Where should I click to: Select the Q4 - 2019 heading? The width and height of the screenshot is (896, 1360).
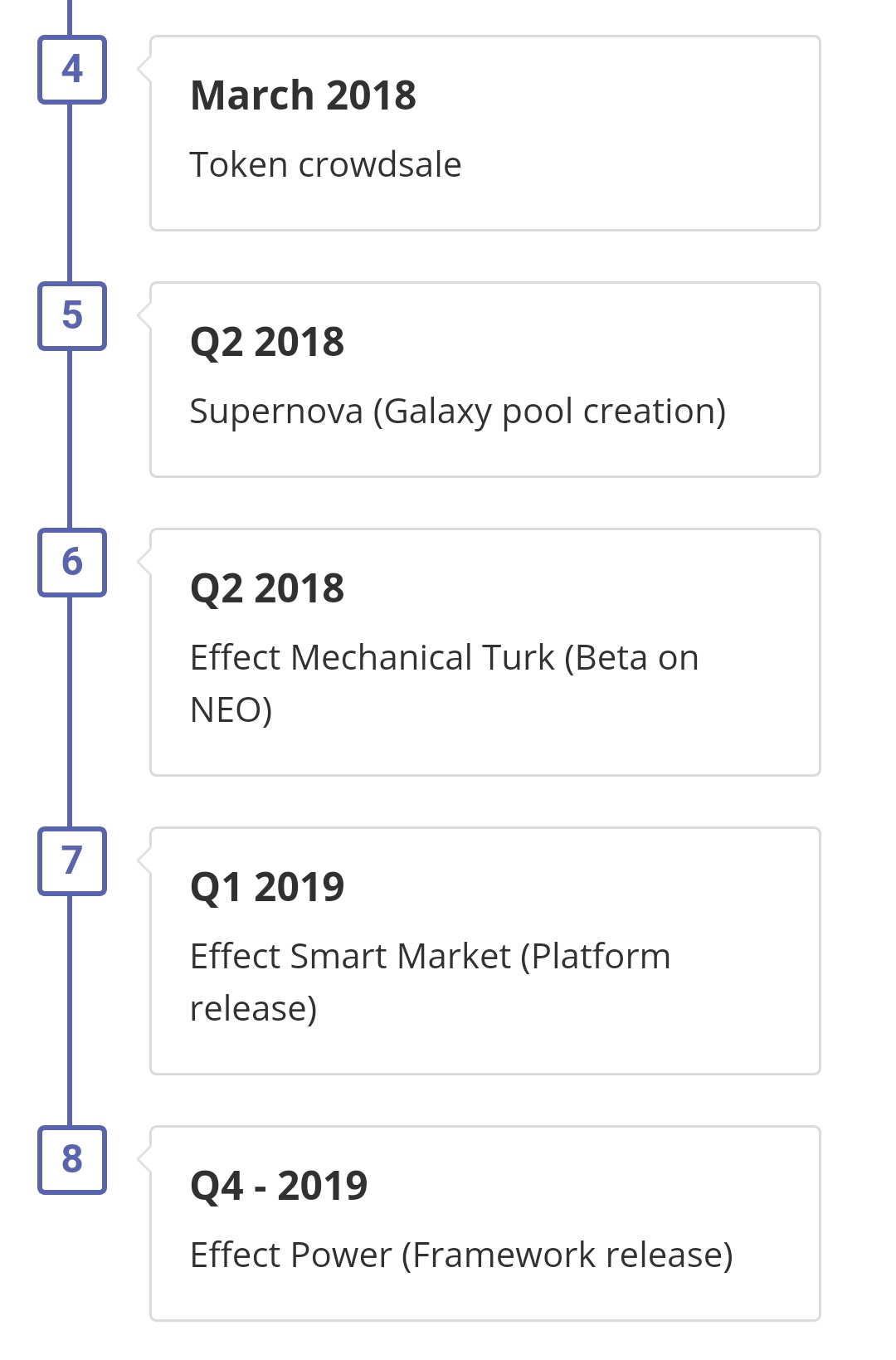[x=279, y=1186]
